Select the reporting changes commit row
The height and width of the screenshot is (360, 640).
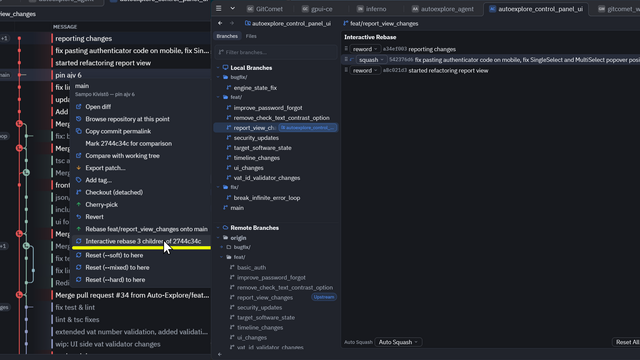coord(105,38)
